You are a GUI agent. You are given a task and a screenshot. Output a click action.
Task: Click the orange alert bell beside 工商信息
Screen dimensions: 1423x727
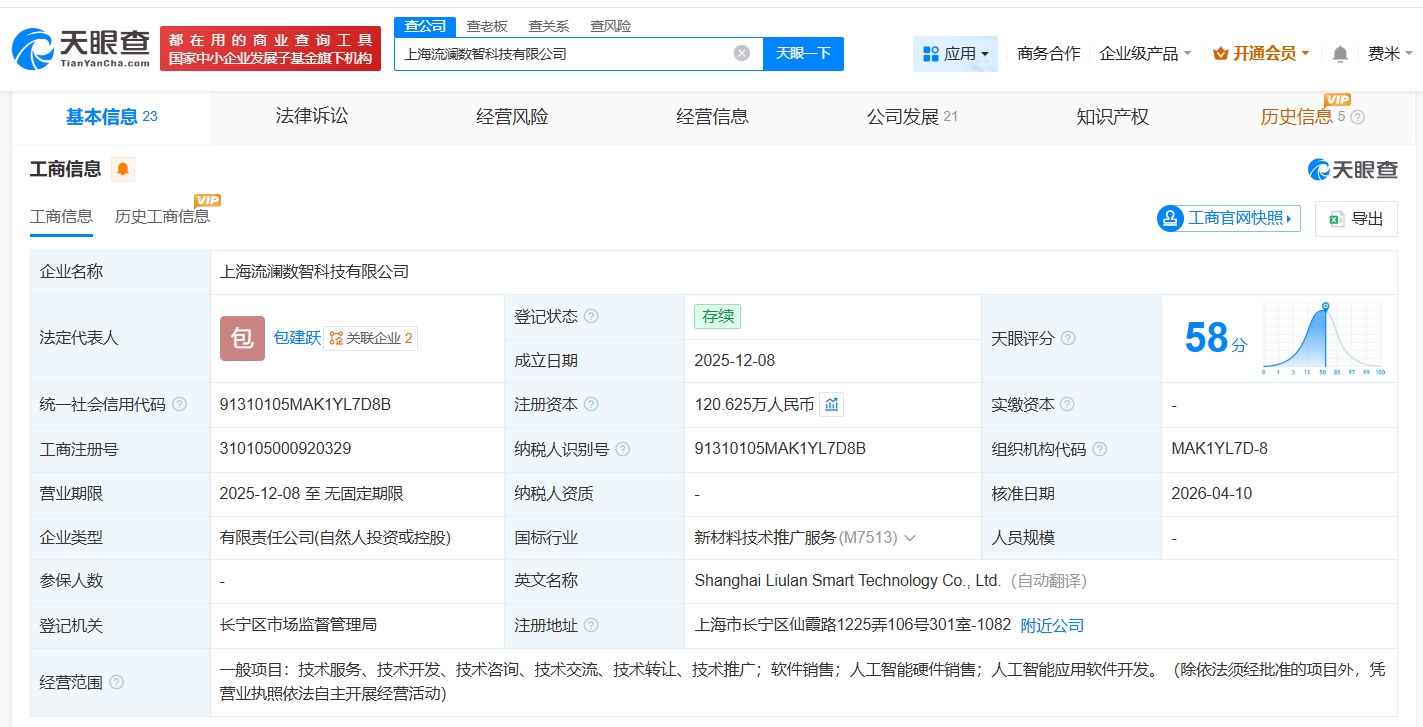[123, 169]
